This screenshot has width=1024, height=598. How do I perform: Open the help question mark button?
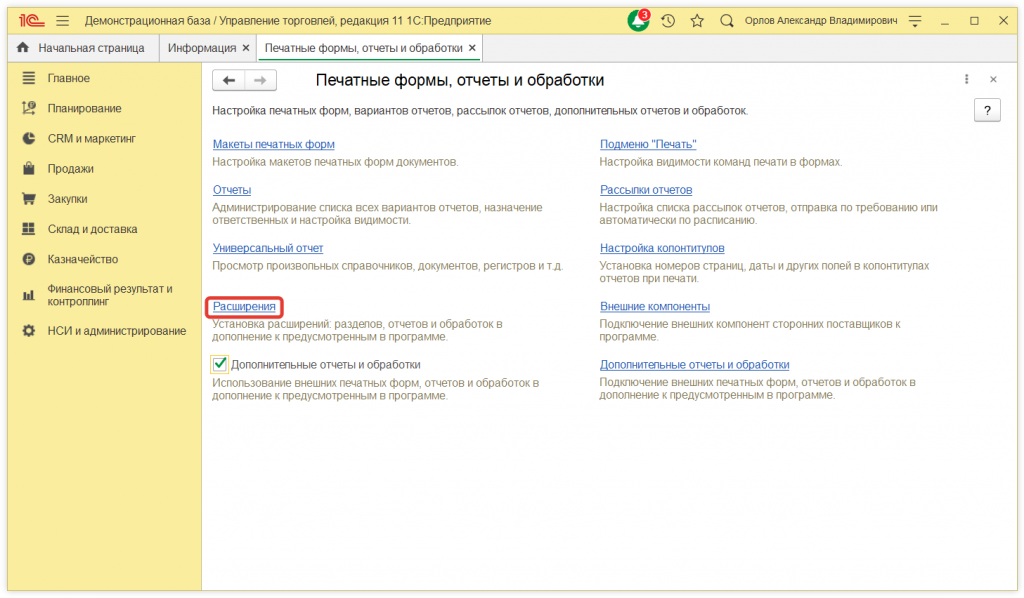pyautogui.click(x=986, y=111)
